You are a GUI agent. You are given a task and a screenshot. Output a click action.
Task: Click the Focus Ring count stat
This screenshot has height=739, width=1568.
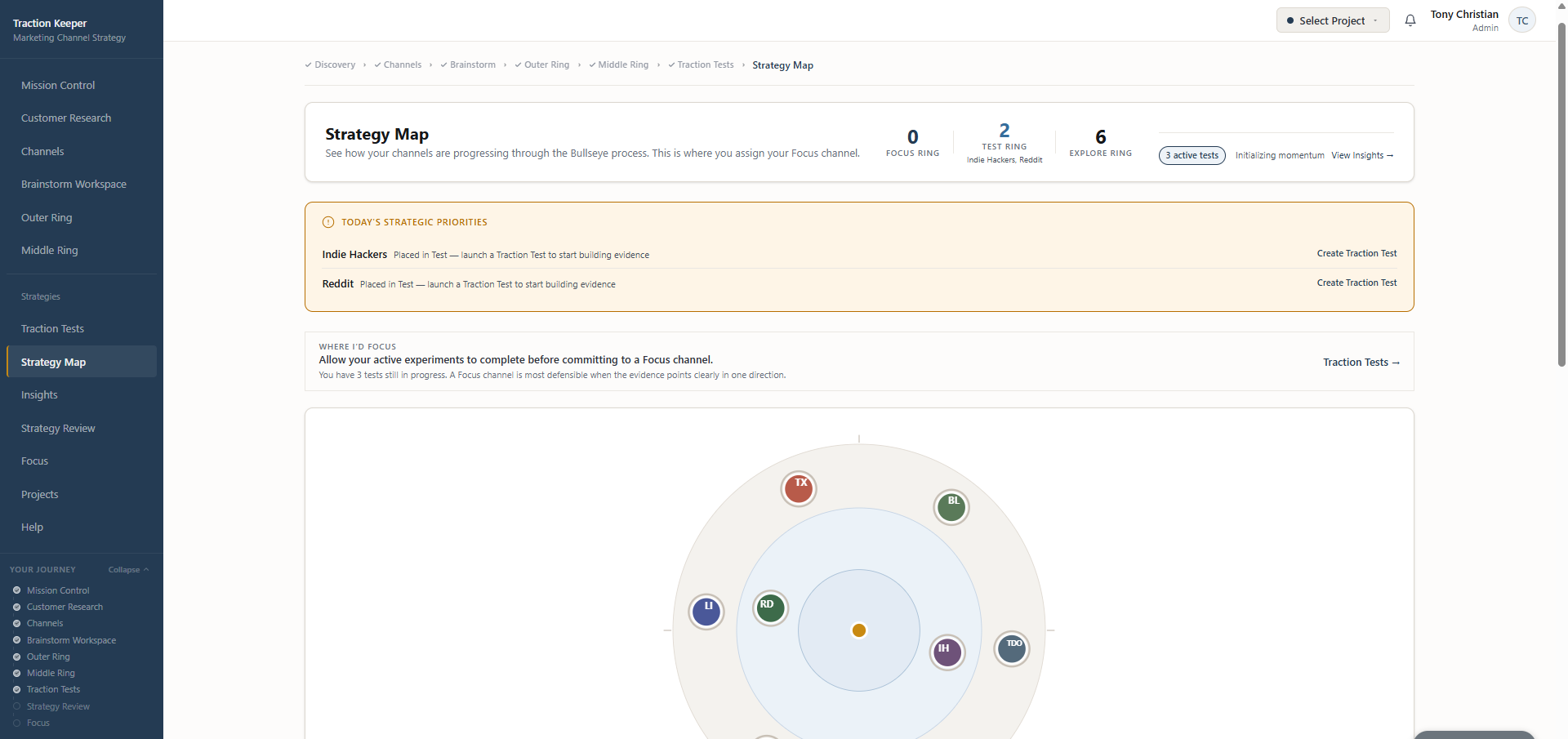912,142
